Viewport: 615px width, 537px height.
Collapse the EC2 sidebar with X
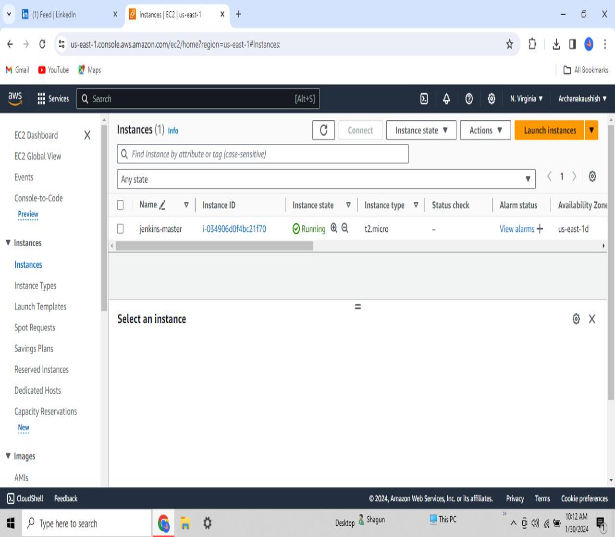point(87,135)
